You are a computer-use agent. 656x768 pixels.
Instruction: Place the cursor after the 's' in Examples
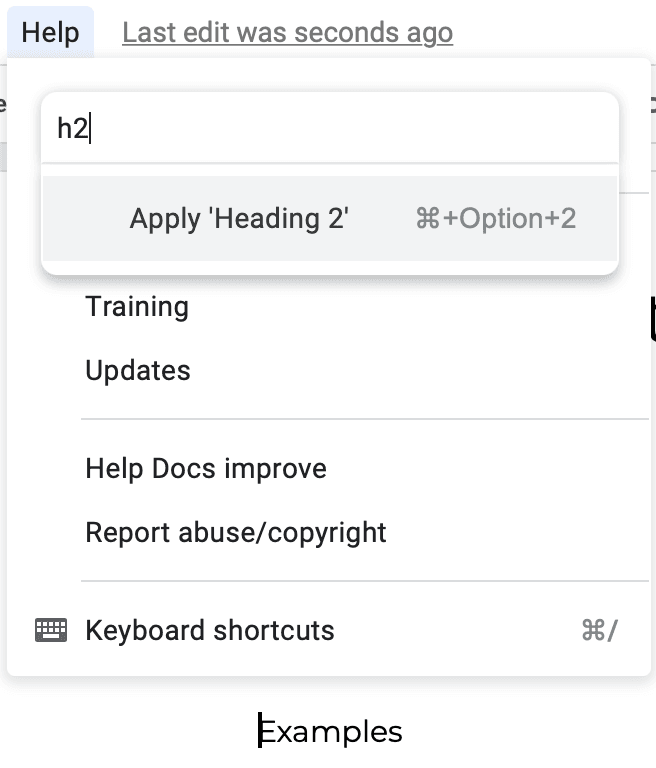click(x=403, y=732)
